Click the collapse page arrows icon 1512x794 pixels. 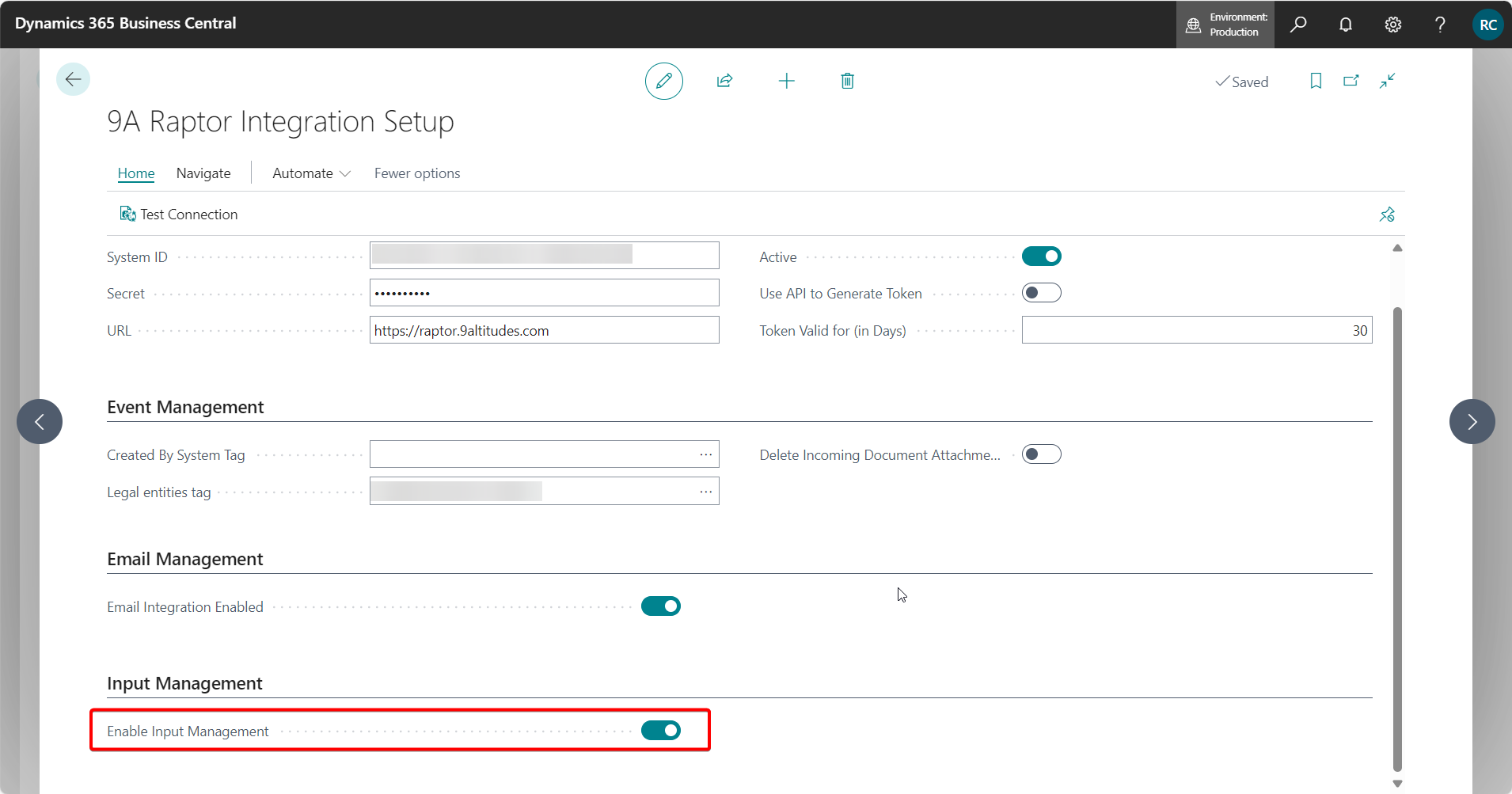click(1387, 81)
